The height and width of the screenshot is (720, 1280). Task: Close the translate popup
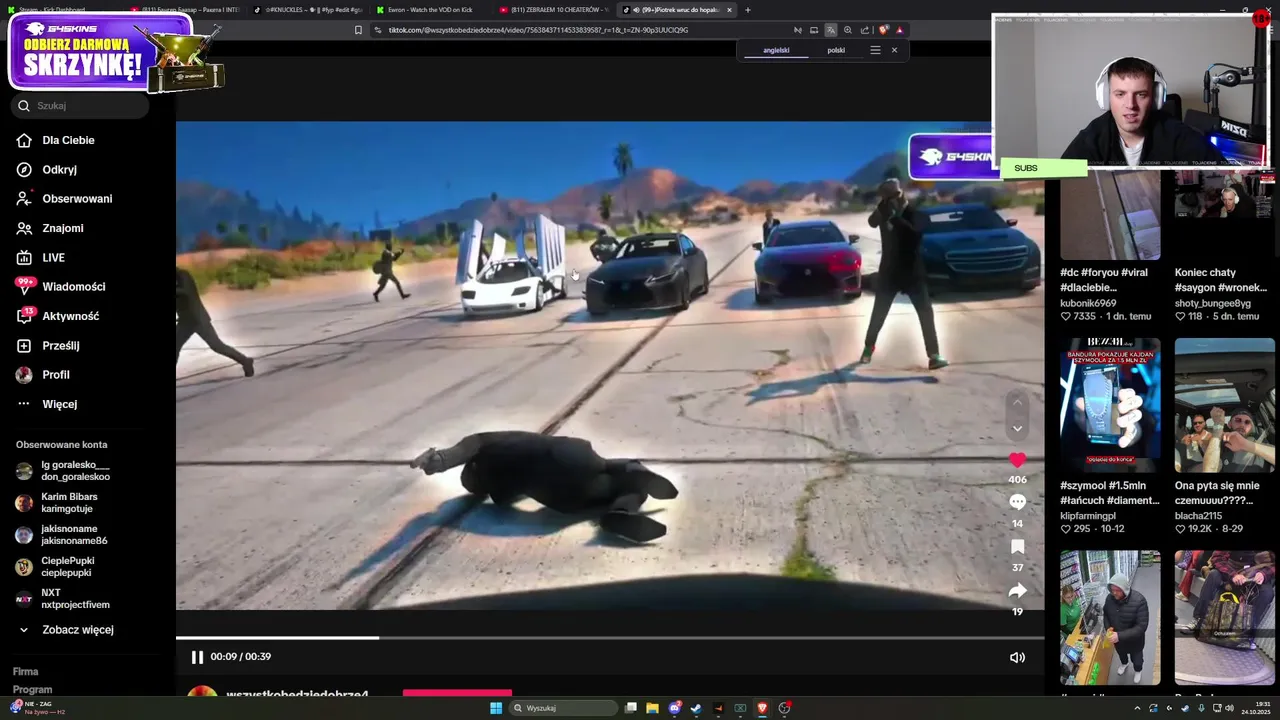[x=894, y=50]
